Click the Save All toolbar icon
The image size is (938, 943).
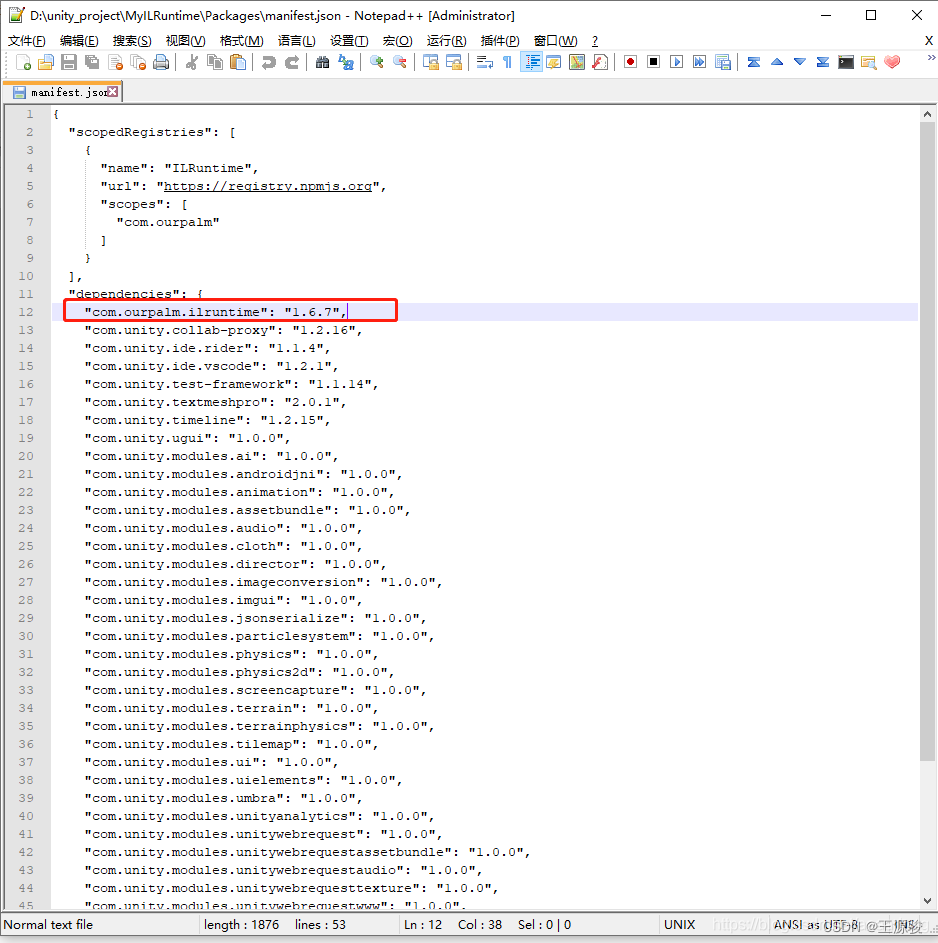pyautogui.click(x=92, y=61)
